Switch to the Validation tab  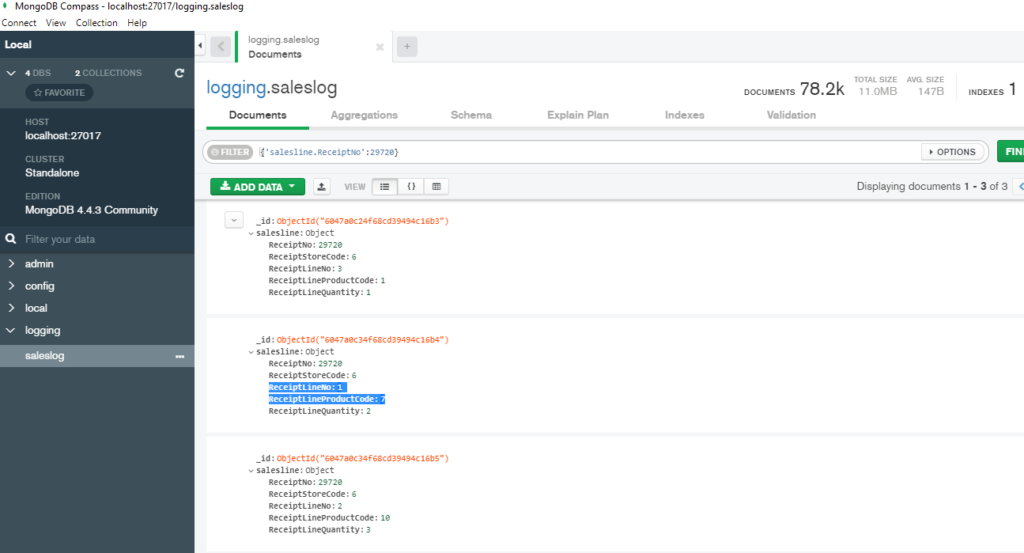pyautogui.click(x=791, y=115)
